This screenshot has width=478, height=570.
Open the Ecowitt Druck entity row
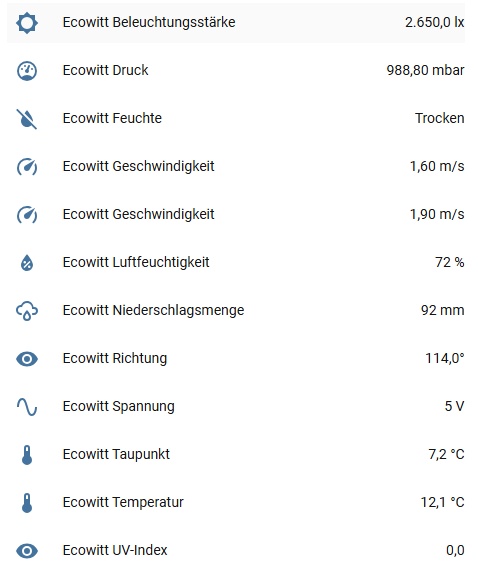pos(236,71)
